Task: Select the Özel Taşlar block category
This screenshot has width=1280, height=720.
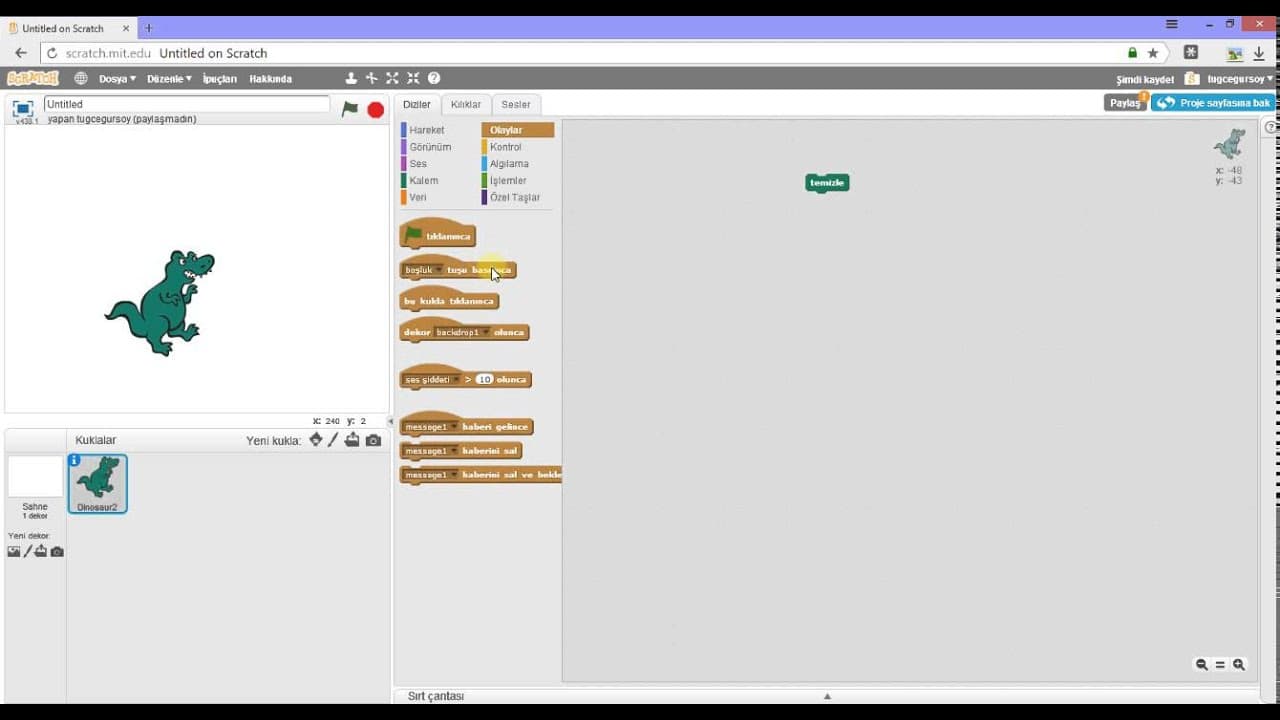Action: [x=515, y=198]
